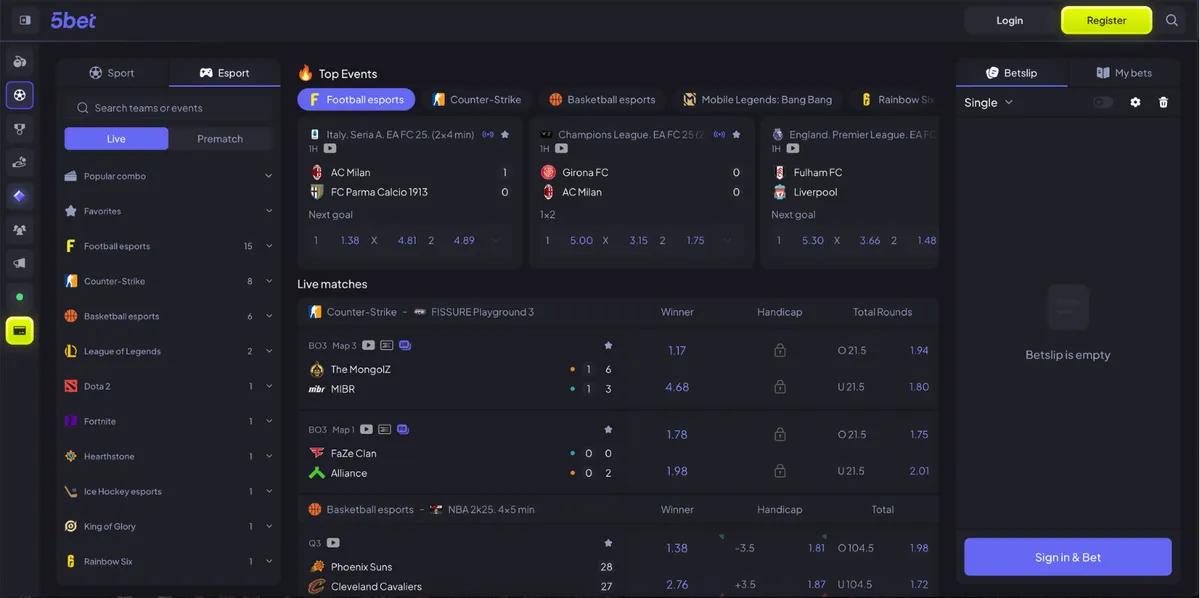
Task: Bet on The MongolZ winner odds 1.17
Action: [677, 351]
